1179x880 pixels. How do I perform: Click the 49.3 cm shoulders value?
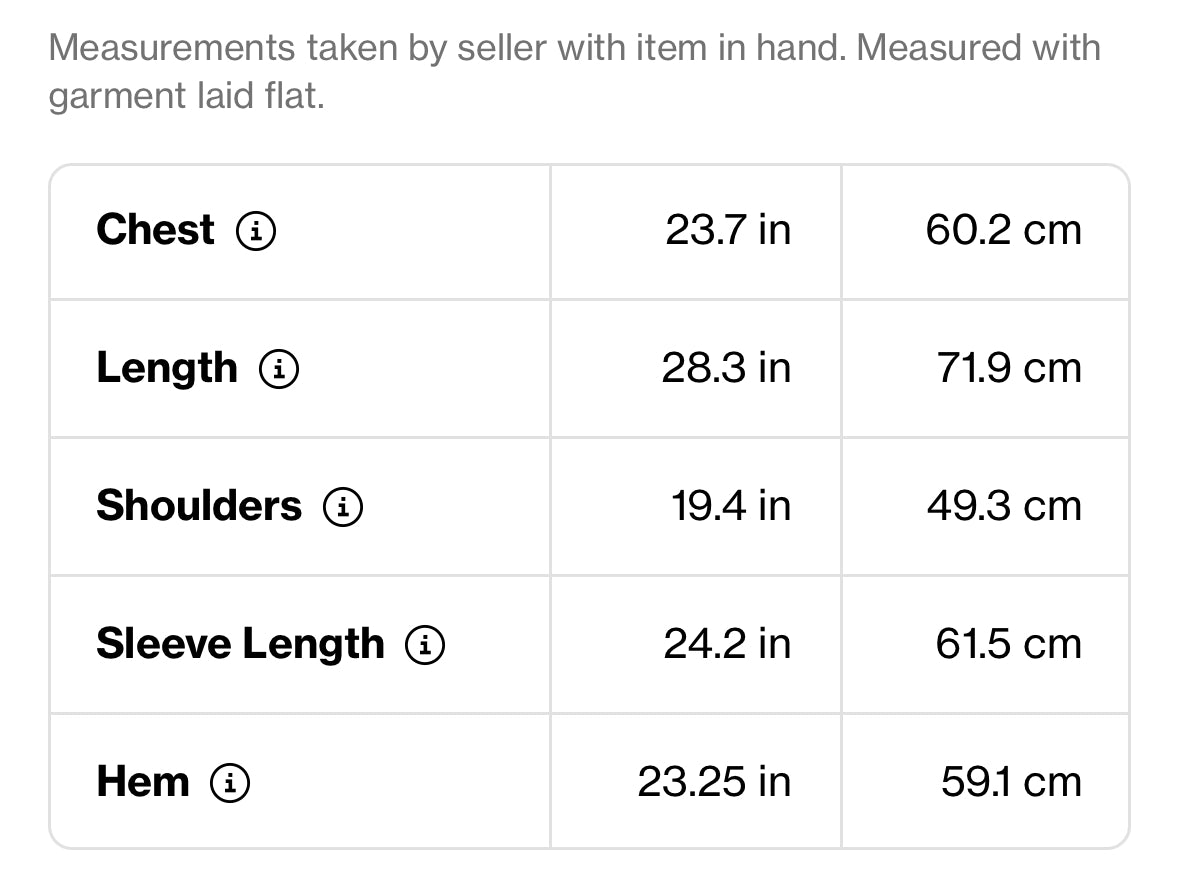coord(1005,506)
